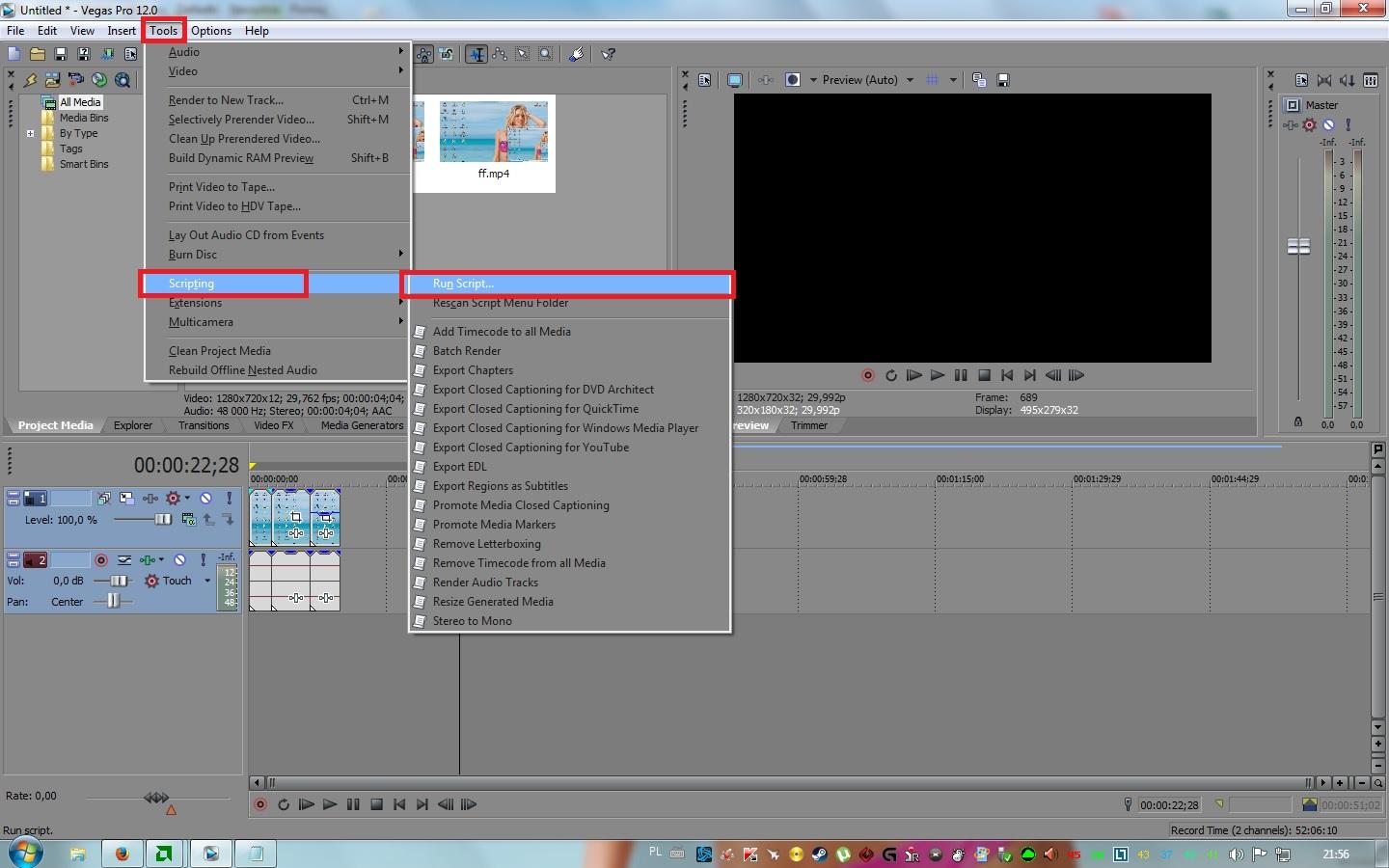Open preview overlays grid dropdown arrow
This screenshot has width=1389, height=868.
(x=953, y=80)
